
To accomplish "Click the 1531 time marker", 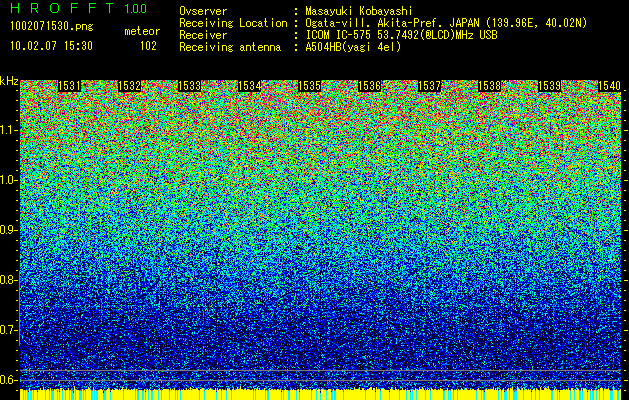I will coord(69,86).
